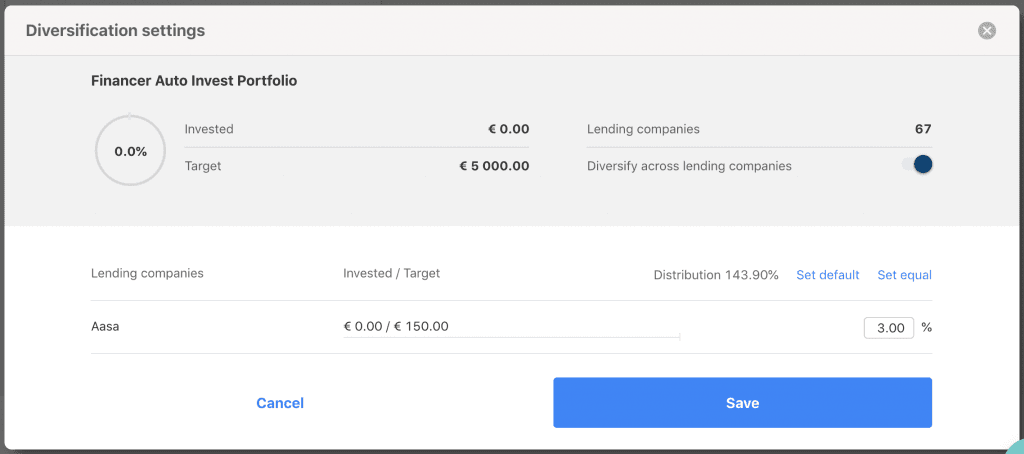Click the Financer Auto Invest Portfolio heading

[194, 81]
